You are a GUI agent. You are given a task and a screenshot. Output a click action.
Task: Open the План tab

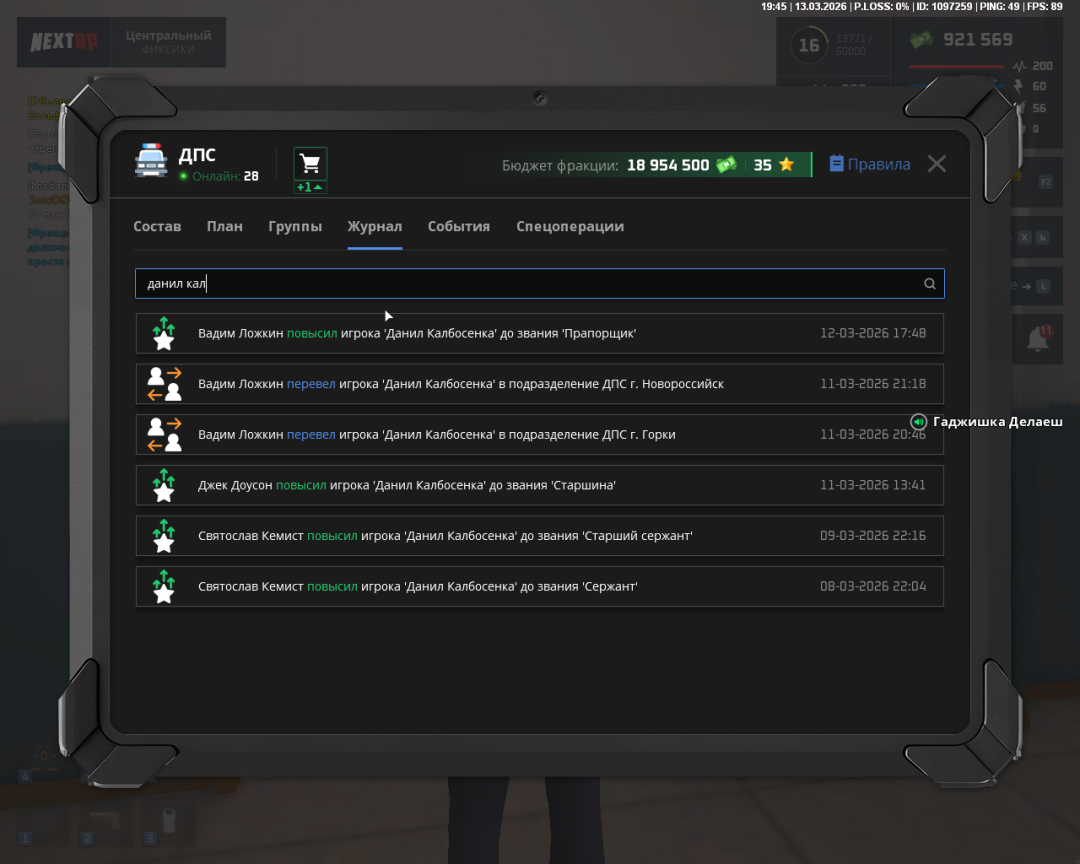coord(224,226)
